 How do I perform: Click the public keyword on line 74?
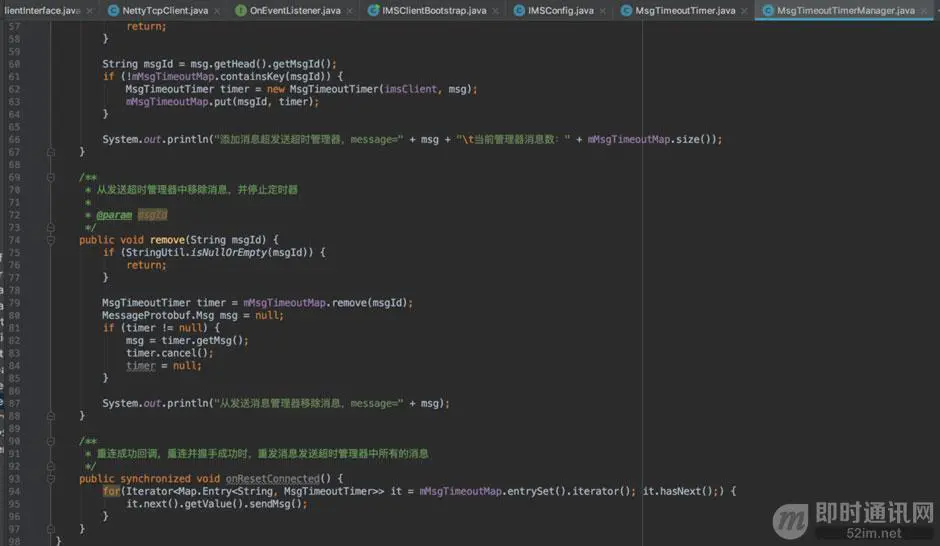[97, 240]
